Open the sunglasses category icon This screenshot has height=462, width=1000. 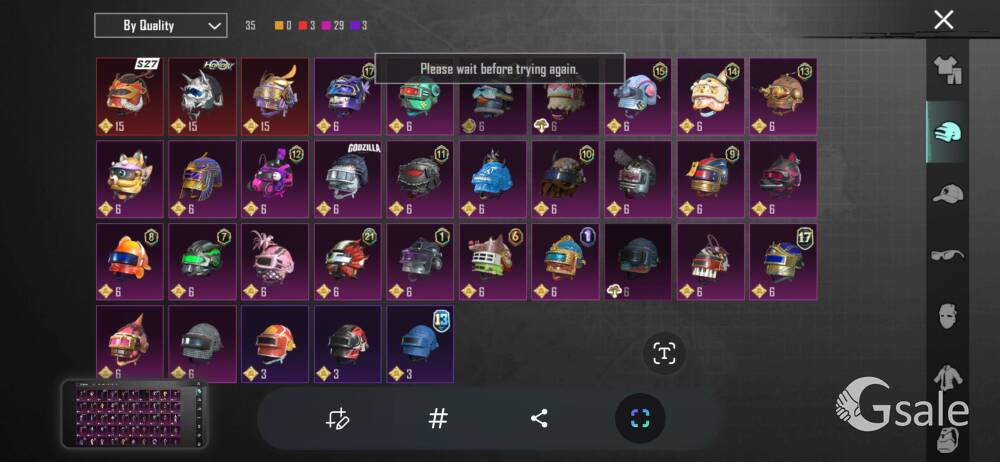[948, 255]
